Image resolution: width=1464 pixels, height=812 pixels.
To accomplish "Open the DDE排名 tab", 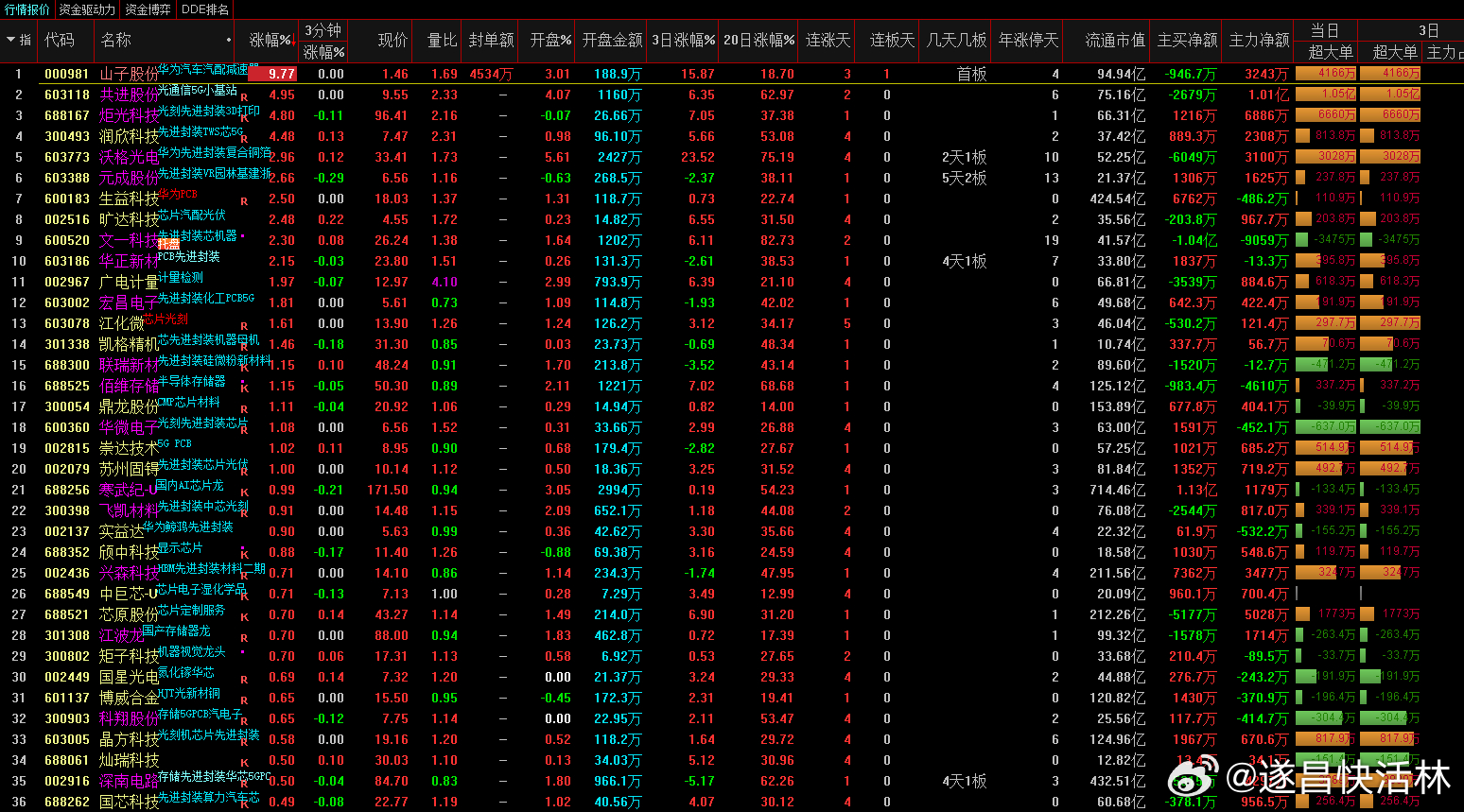I will (x=205, y=9).
